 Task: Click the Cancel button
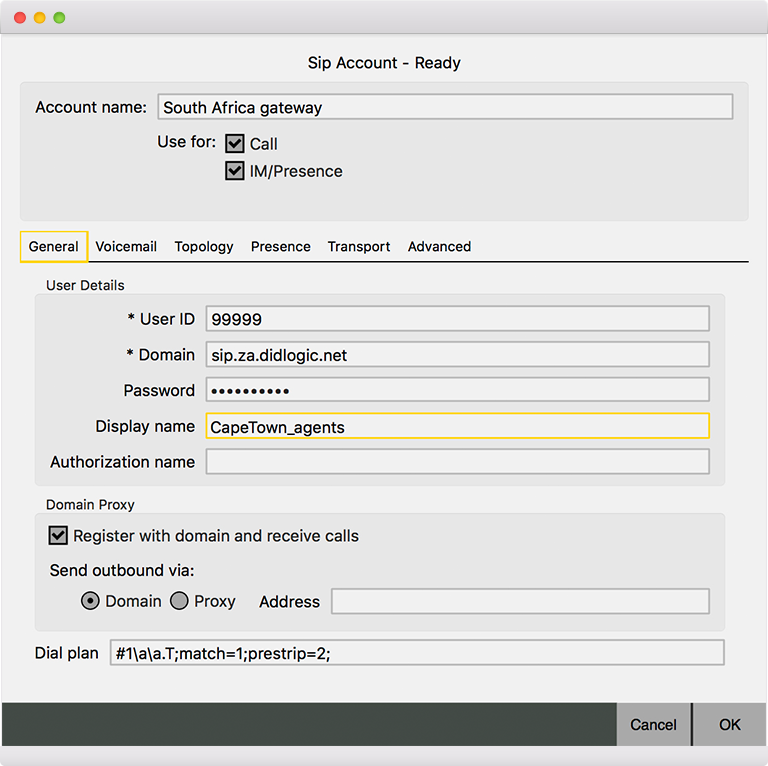(x=653, y=724)
